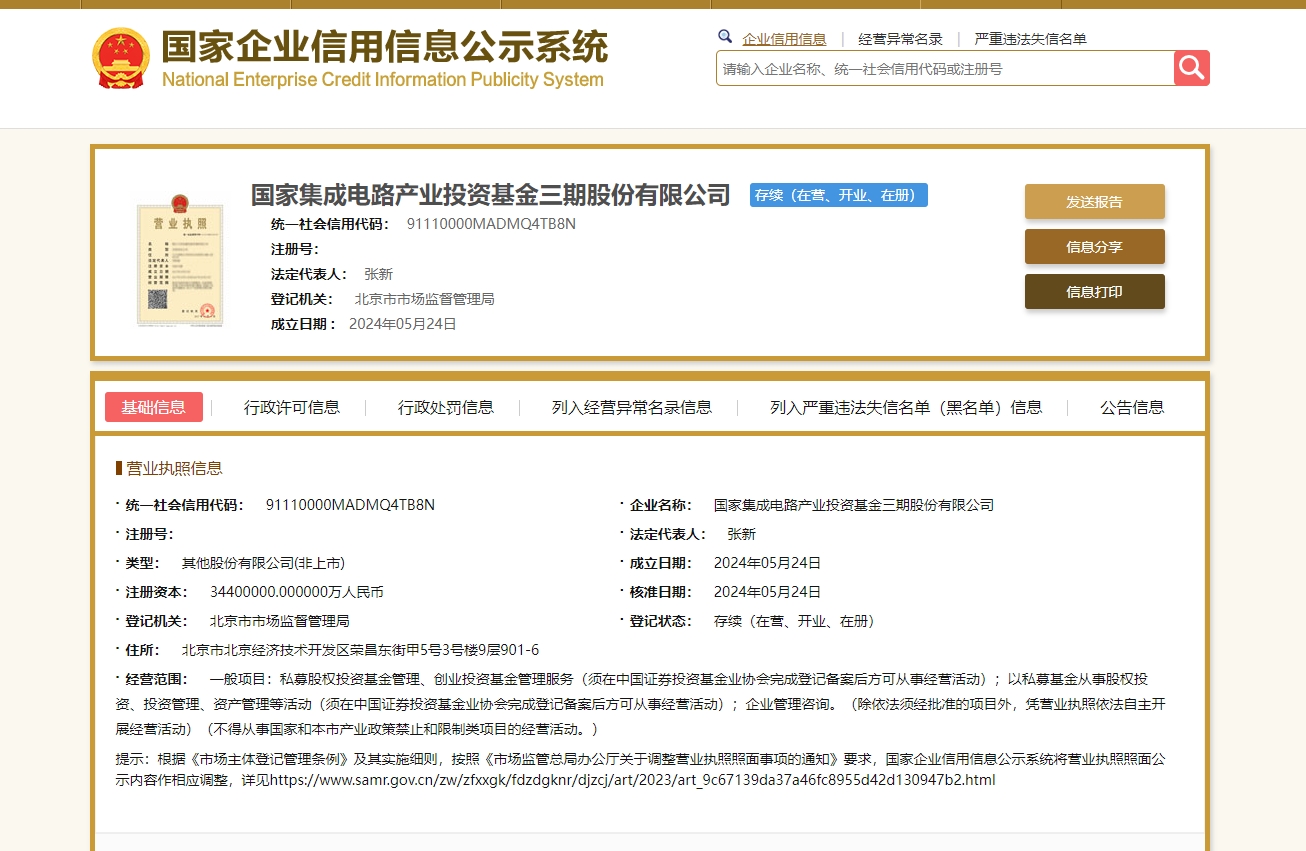Click the 信息分享 button
This screenshot has height=851, width=1306.
point(1094,246)
